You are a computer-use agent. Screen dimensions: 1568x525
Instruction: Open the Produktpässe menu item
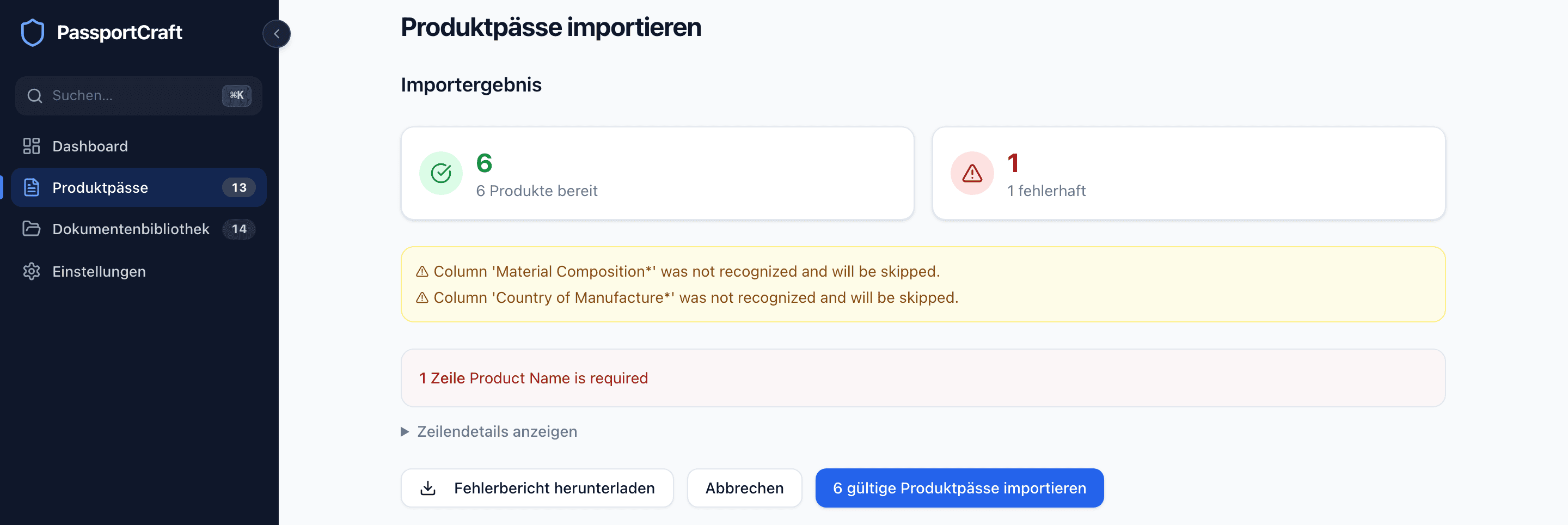(139, 187)
